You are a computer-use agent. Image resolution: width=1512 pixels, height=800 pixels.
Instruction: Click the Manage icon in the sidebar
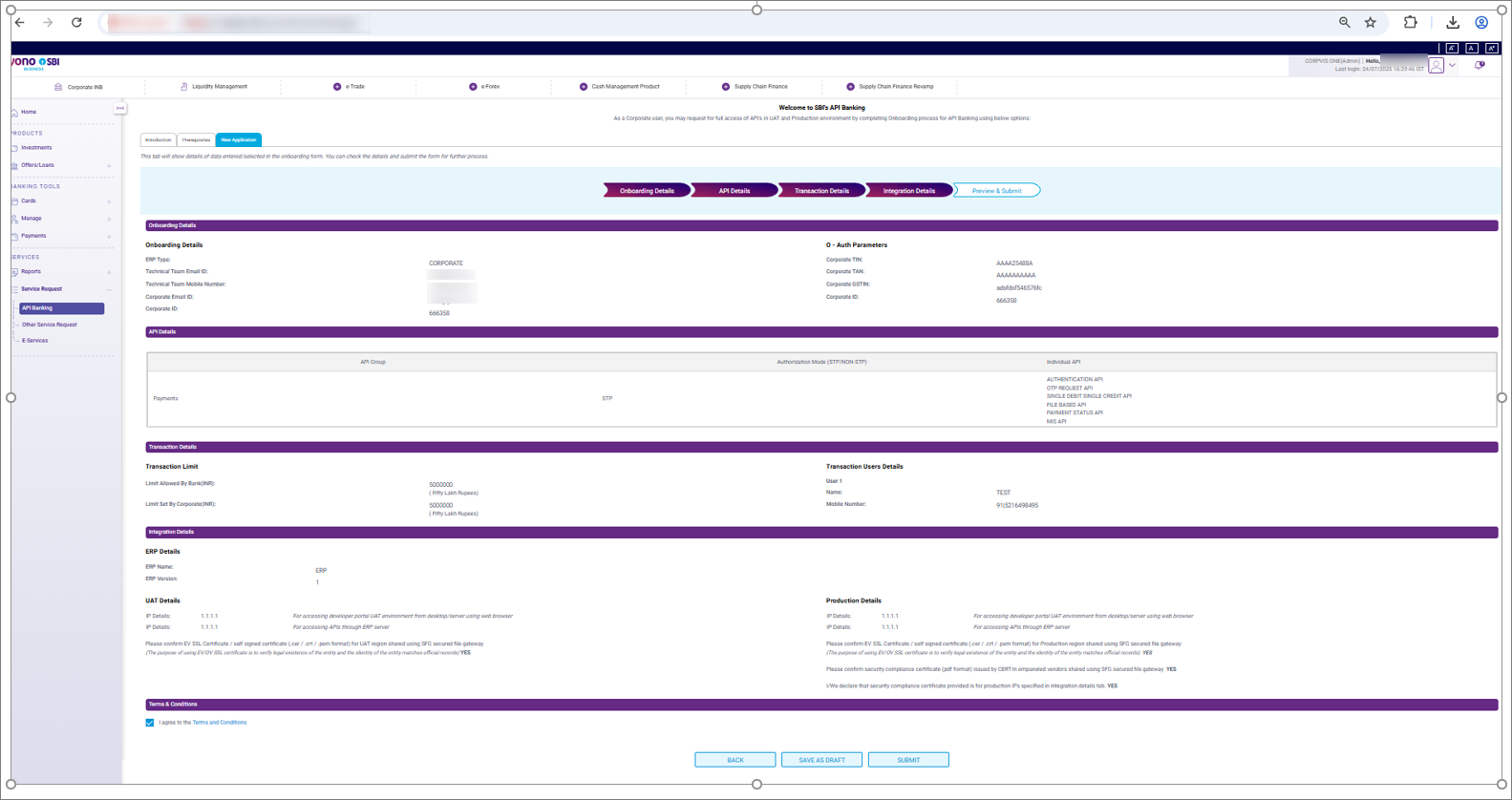click(14, 219)
